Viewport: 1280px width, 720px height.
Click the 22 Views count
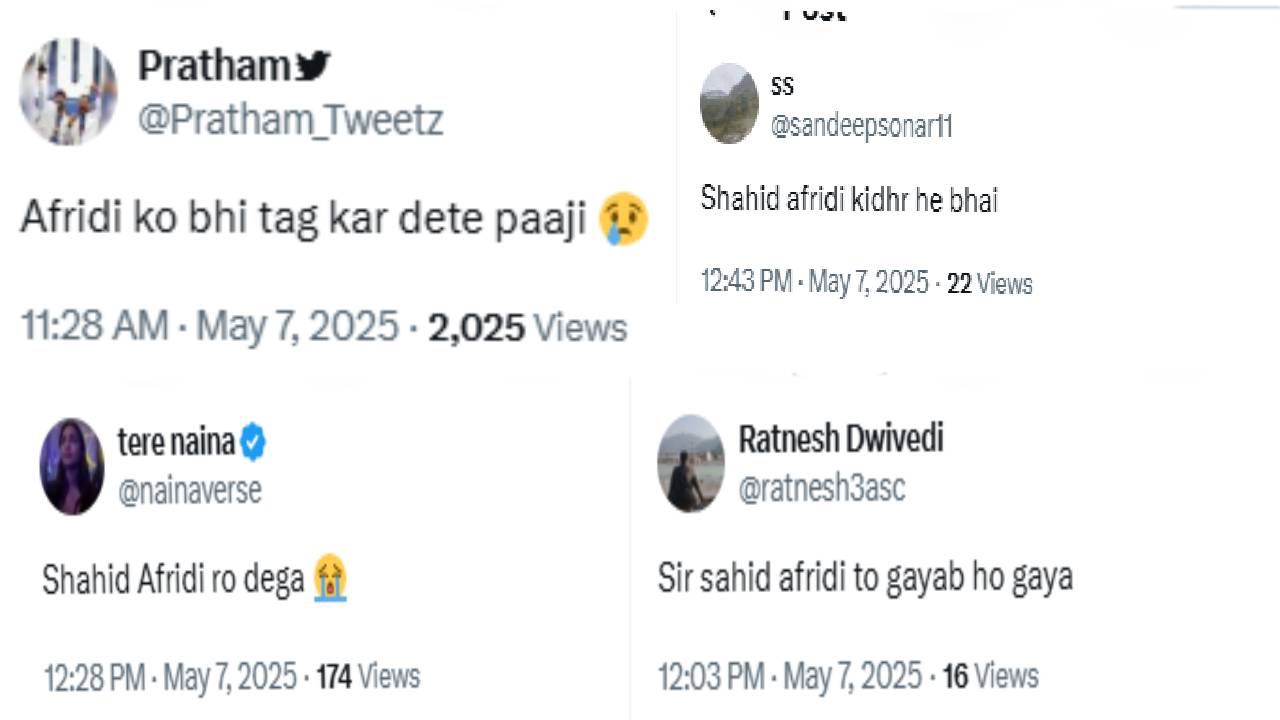point(989,284)
